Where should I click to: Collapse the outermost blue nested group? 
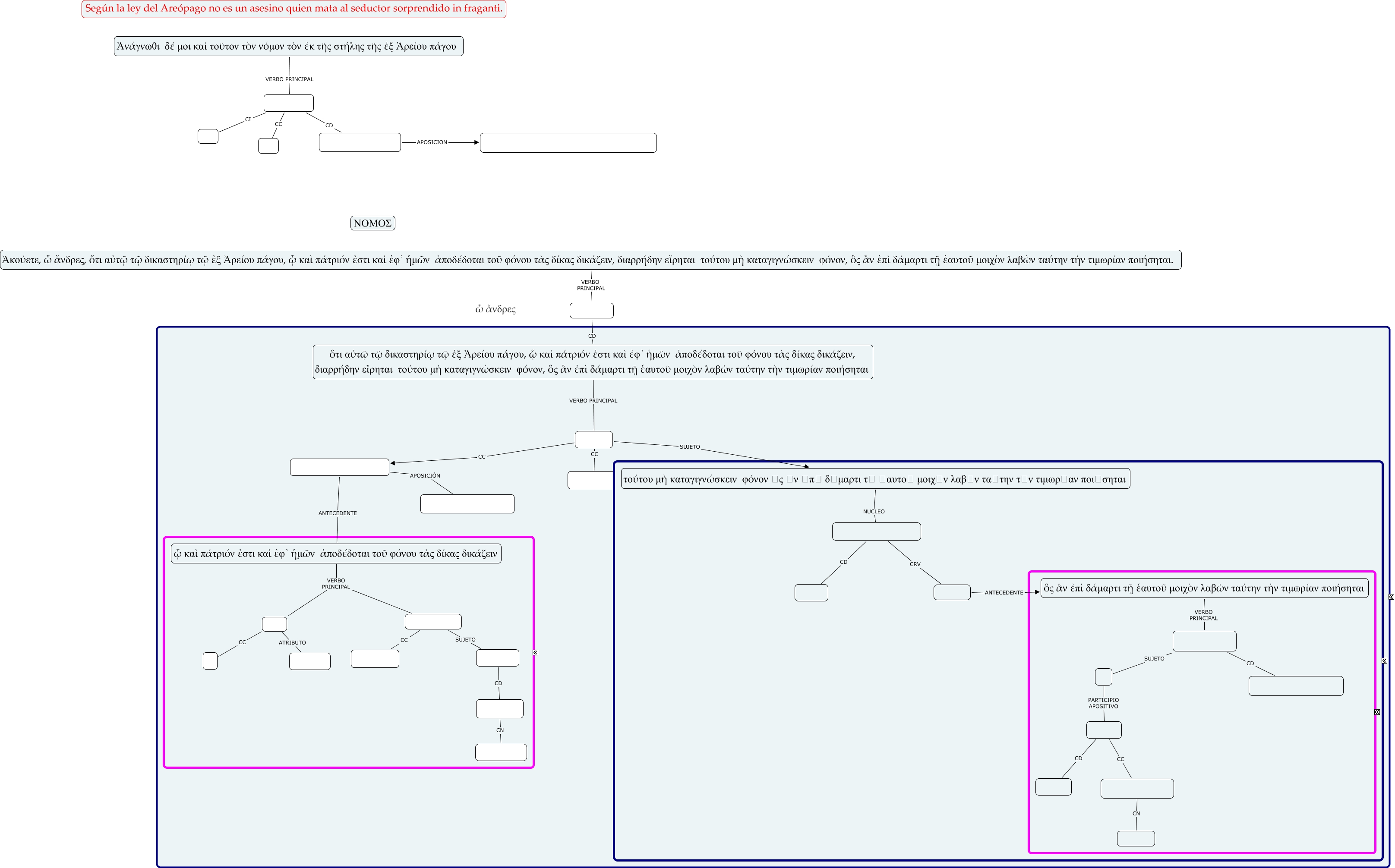1391,597
